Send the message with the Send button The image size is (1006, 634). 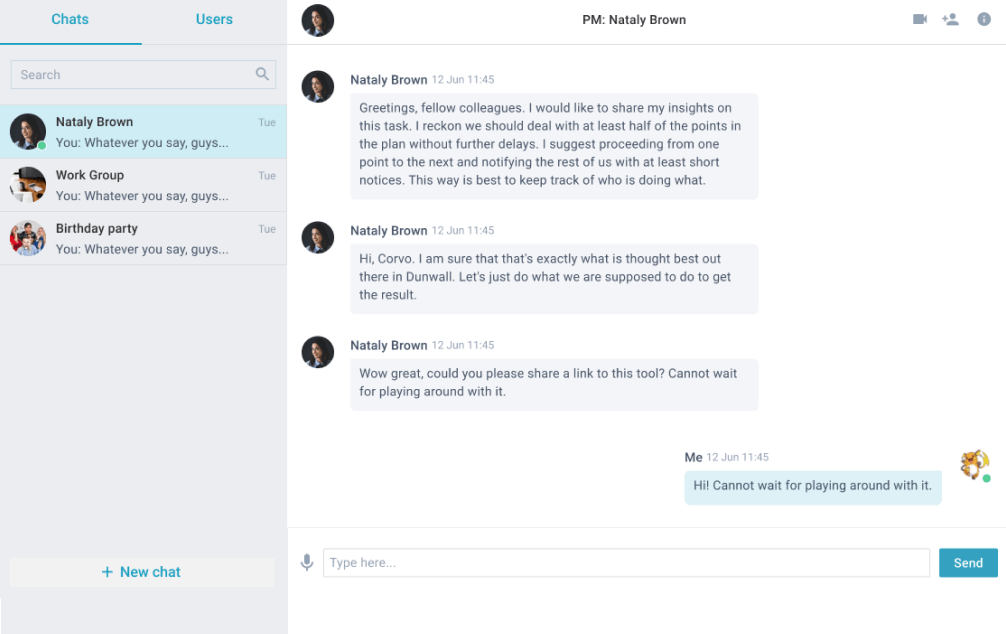968,563
